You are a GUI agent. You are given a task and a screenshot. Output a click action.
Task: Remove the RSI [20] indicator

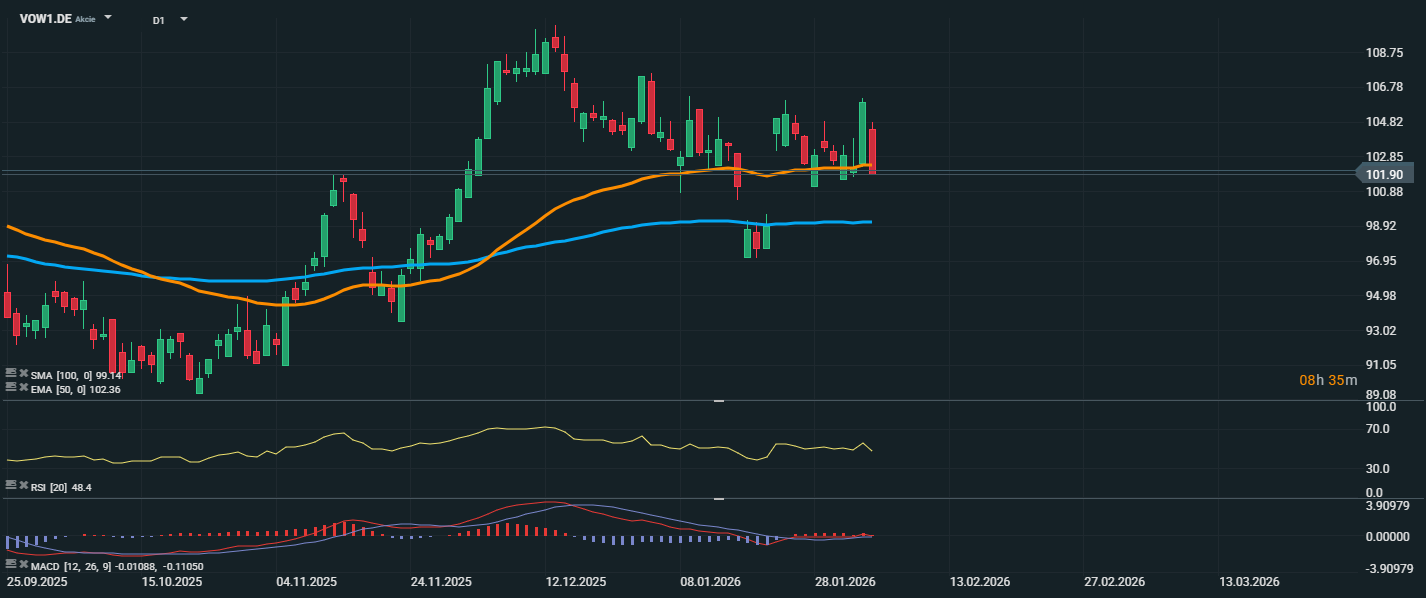(x=23, y=486)
